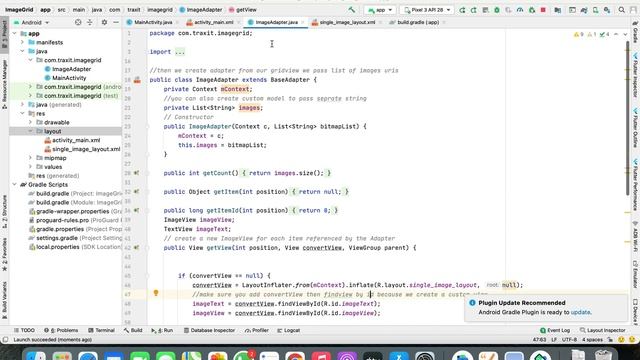Click the editor vertical scrollbar thumb
640x360 pixels.
tap(628, 118)
